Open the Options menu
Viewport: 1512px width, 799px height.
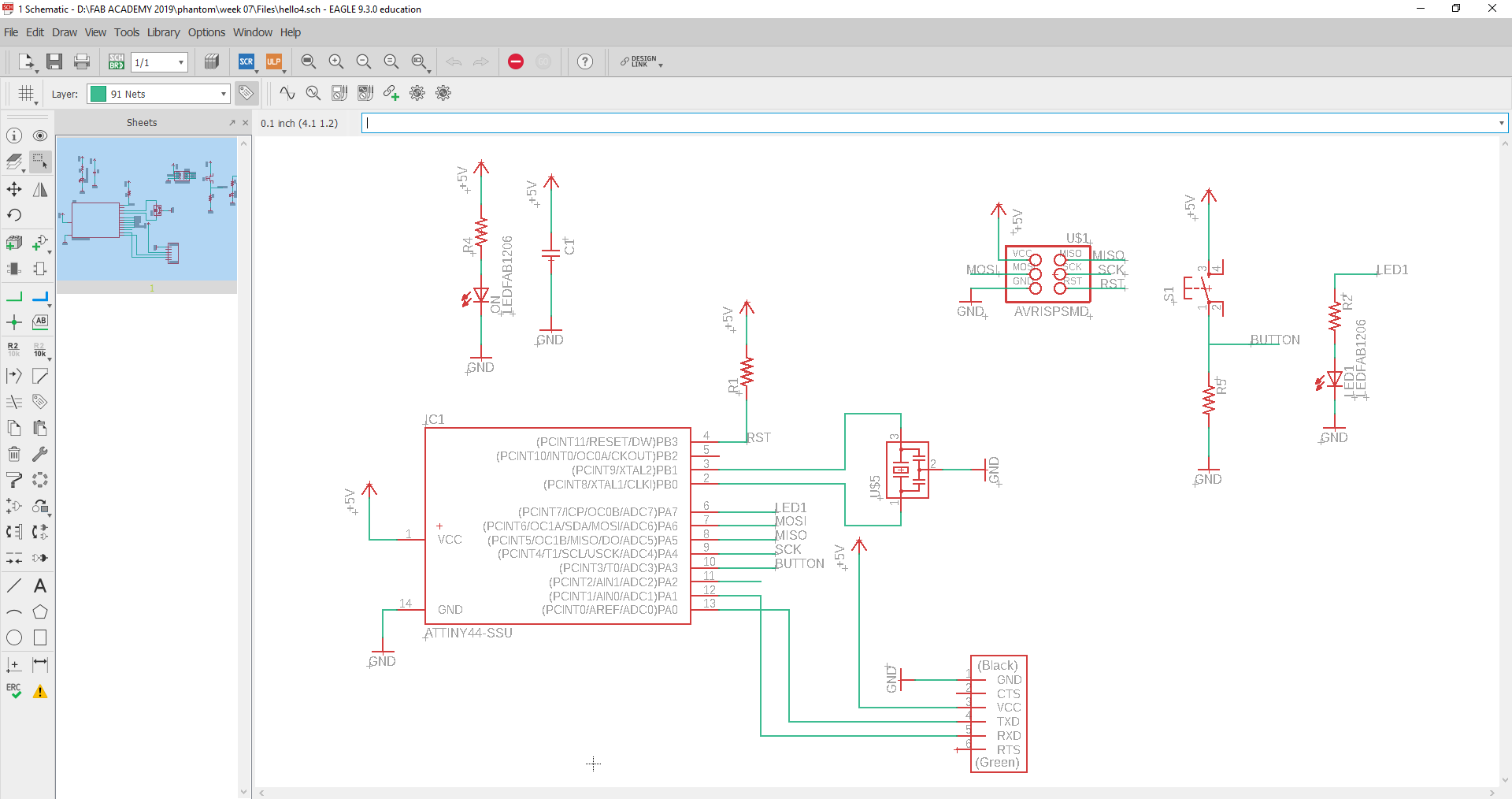206,32
